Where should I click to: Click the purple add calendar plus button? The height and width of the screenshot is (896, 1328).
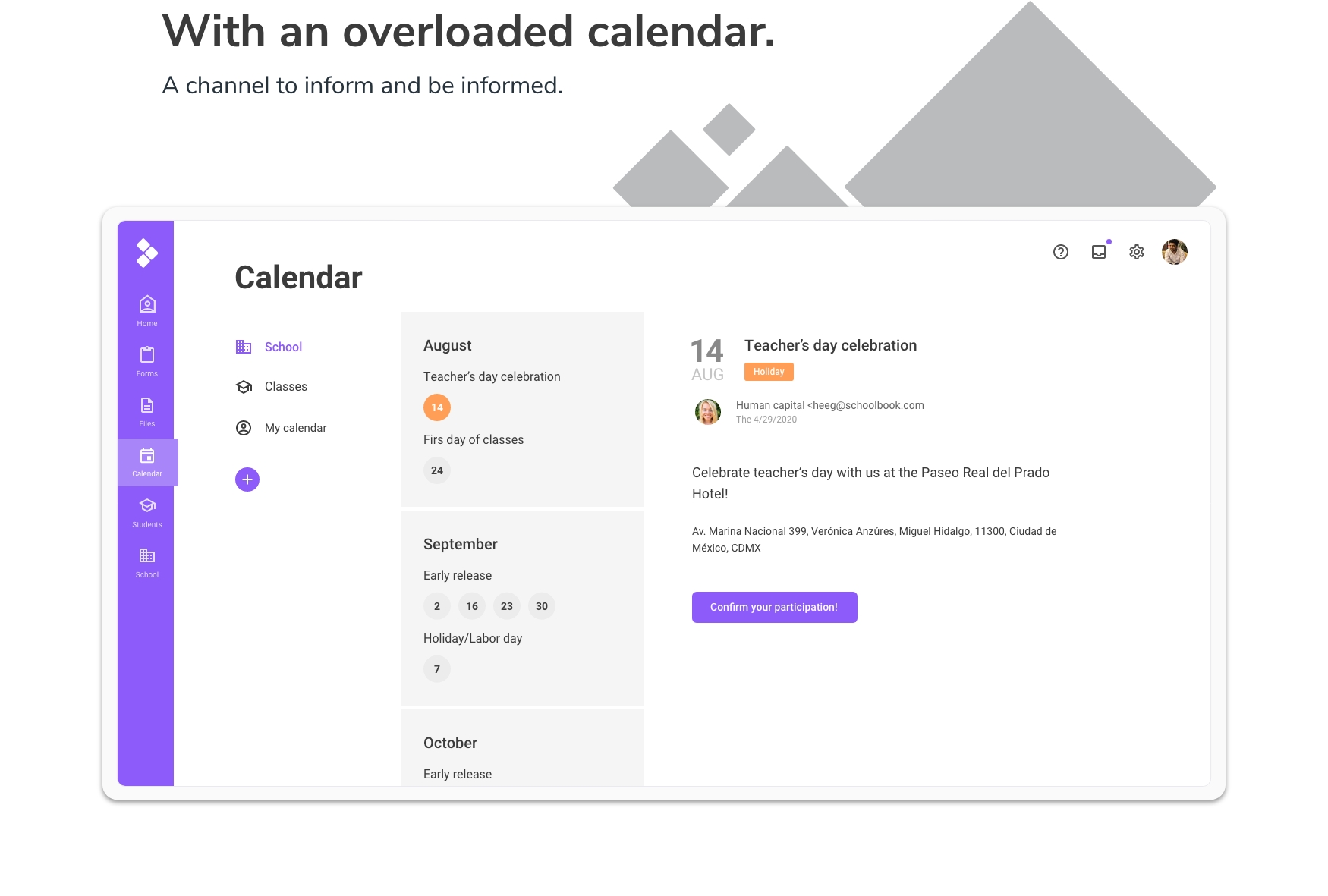[247, 479]
